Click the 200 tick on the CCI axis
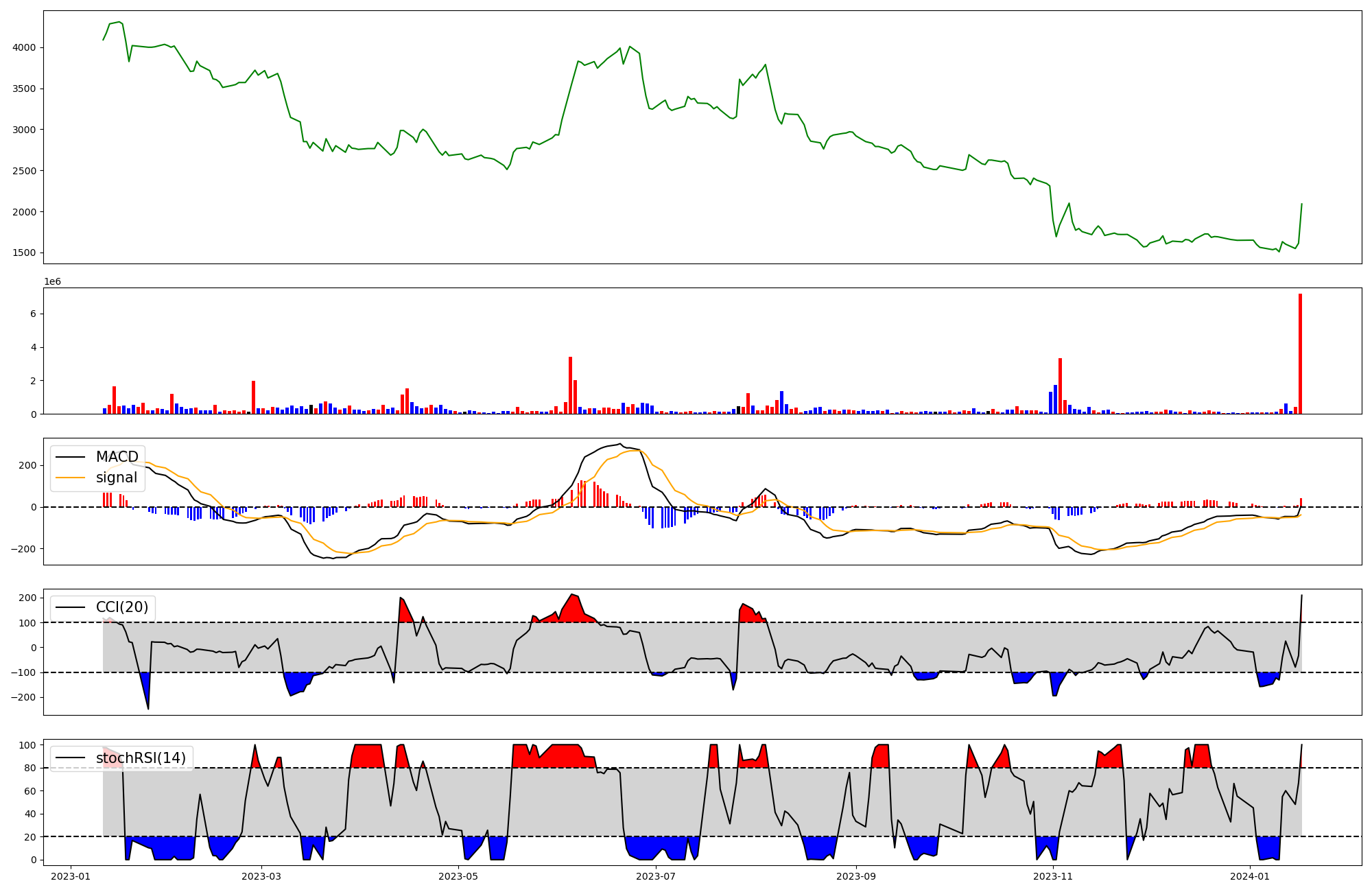 click(x=27, y=598)
